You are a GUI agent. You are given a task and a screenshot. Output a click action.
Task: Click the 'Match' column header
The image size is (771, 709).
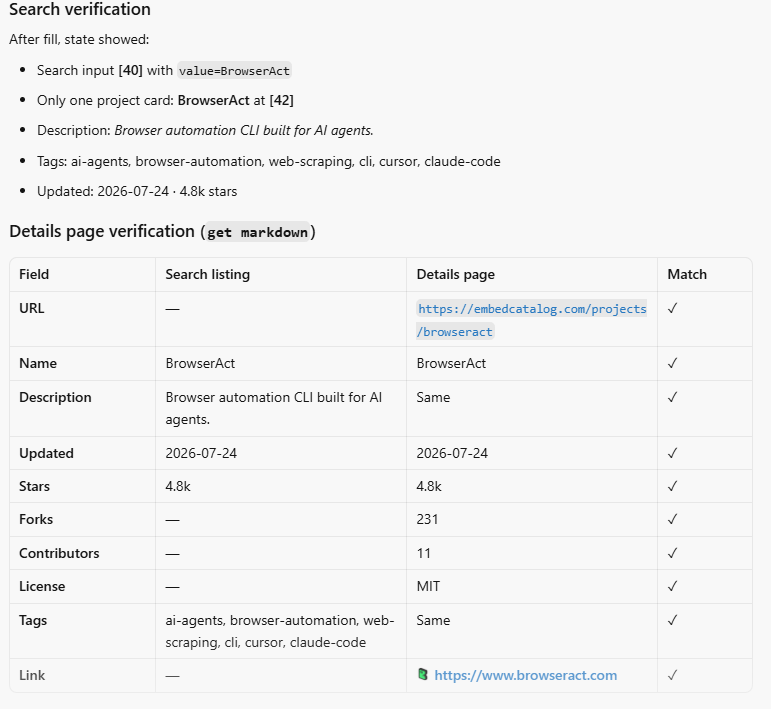pos(687,274)
